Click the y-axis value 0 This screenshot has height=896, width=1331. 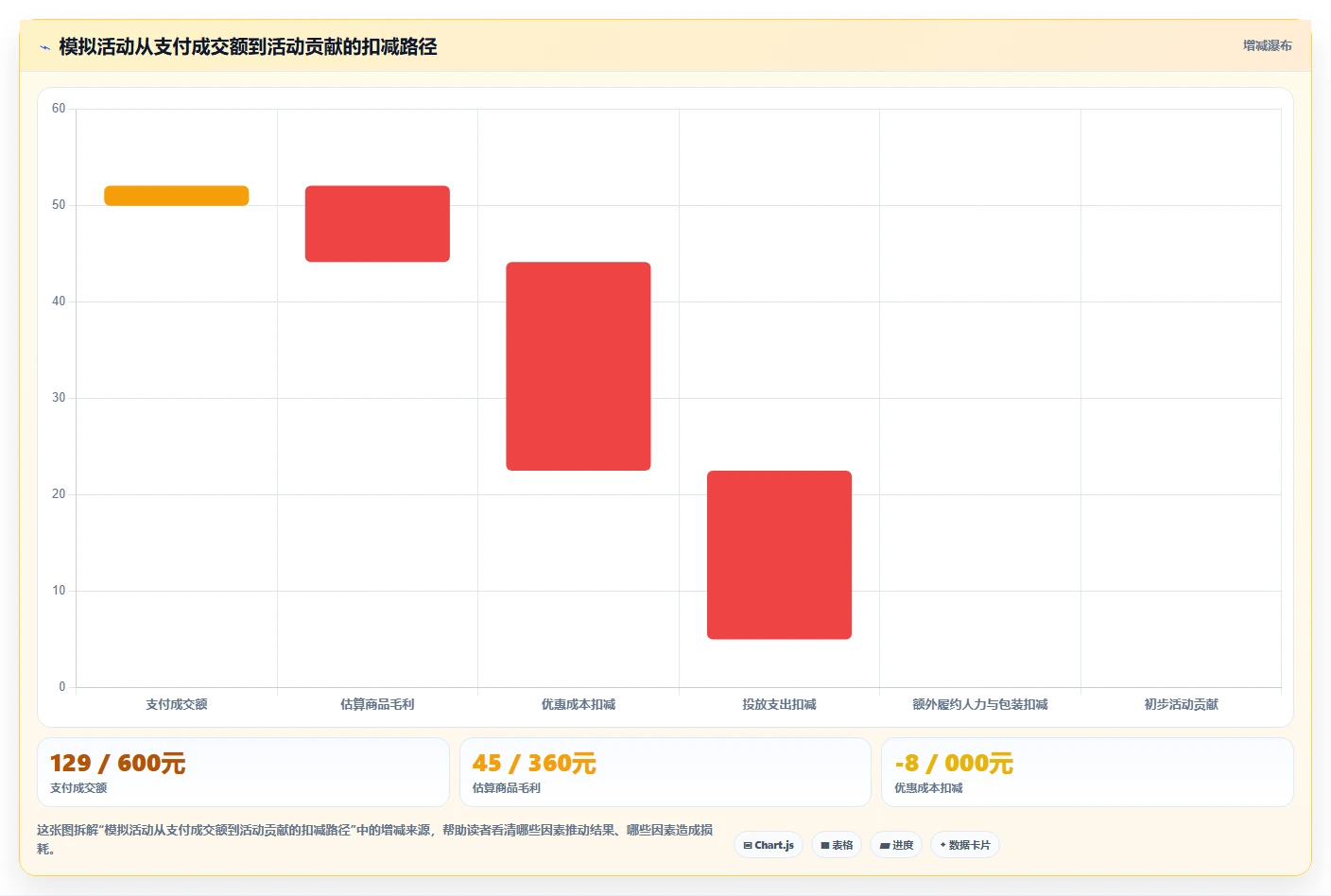(x=62, y=687)
